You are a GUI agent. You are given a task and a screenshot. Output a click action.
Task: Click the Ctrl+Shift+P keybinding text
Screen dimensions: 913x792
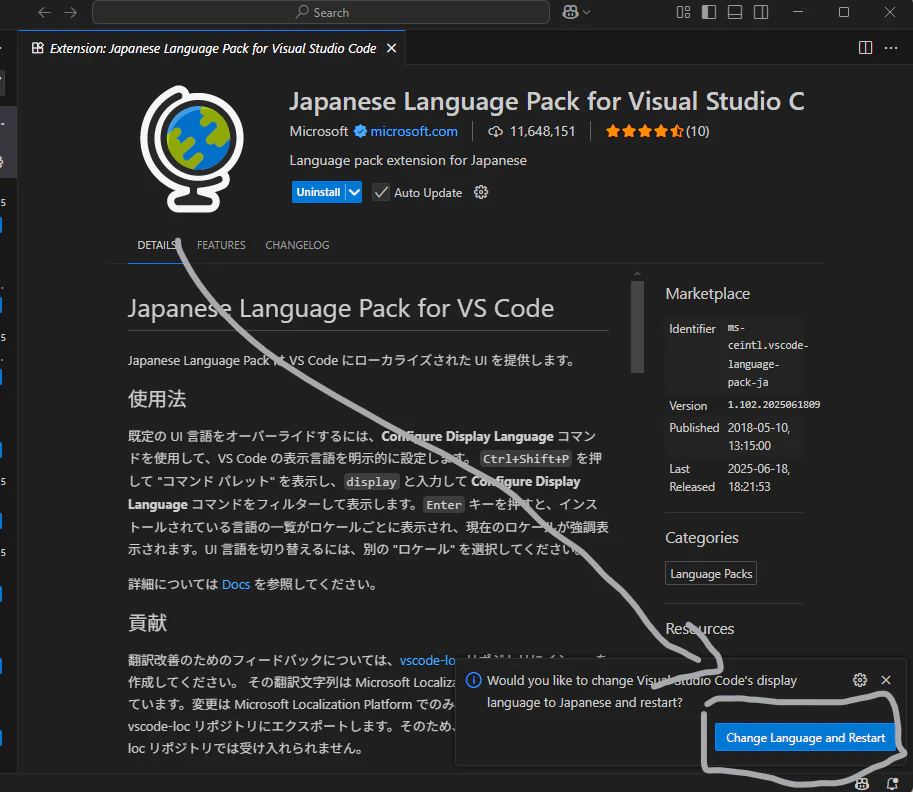tap(526, 459)
